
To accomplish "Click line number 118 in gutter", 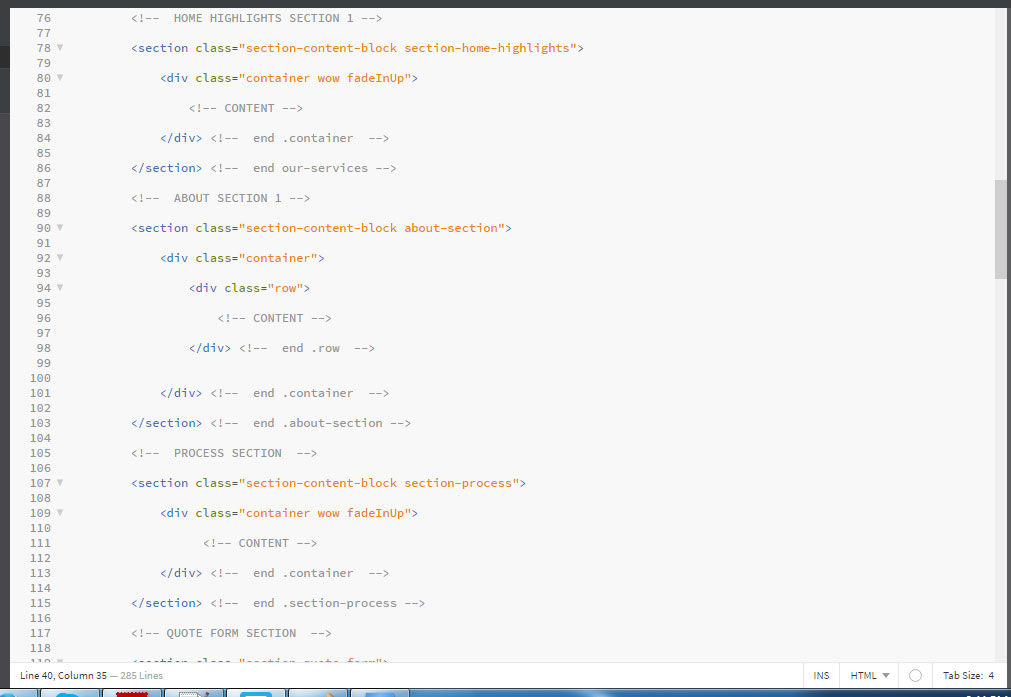I will click(40, 648).
